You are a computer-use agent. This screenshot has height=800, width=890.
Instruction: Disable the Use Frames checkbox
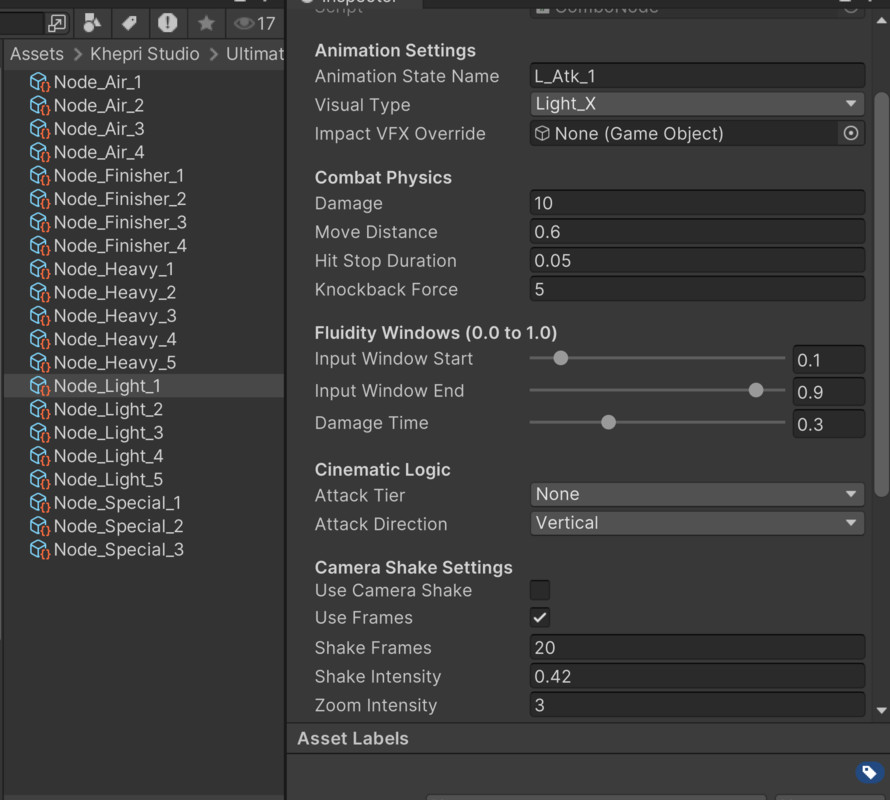[539, 617]
